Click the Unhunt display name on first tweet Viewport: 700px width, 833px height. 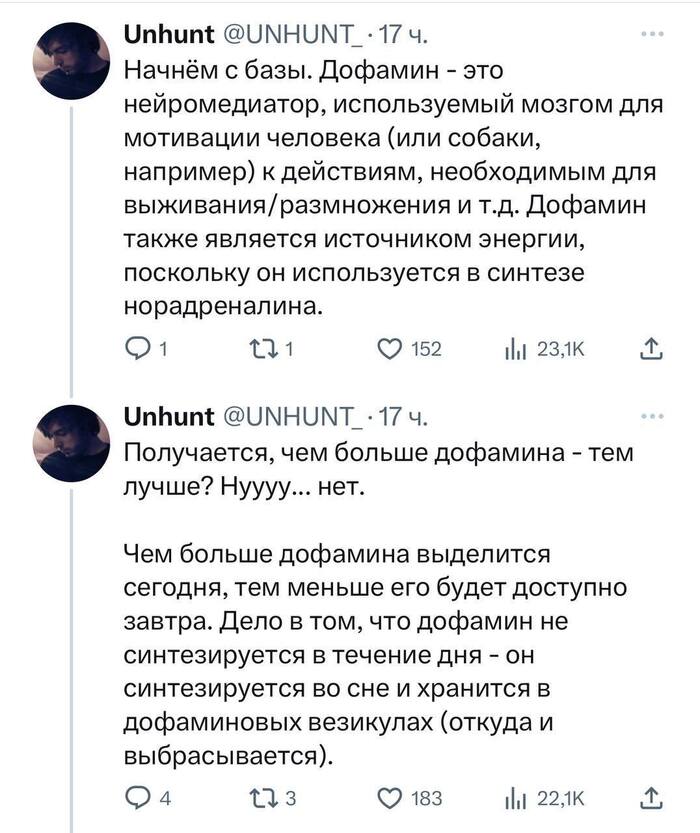coord(168,37)
